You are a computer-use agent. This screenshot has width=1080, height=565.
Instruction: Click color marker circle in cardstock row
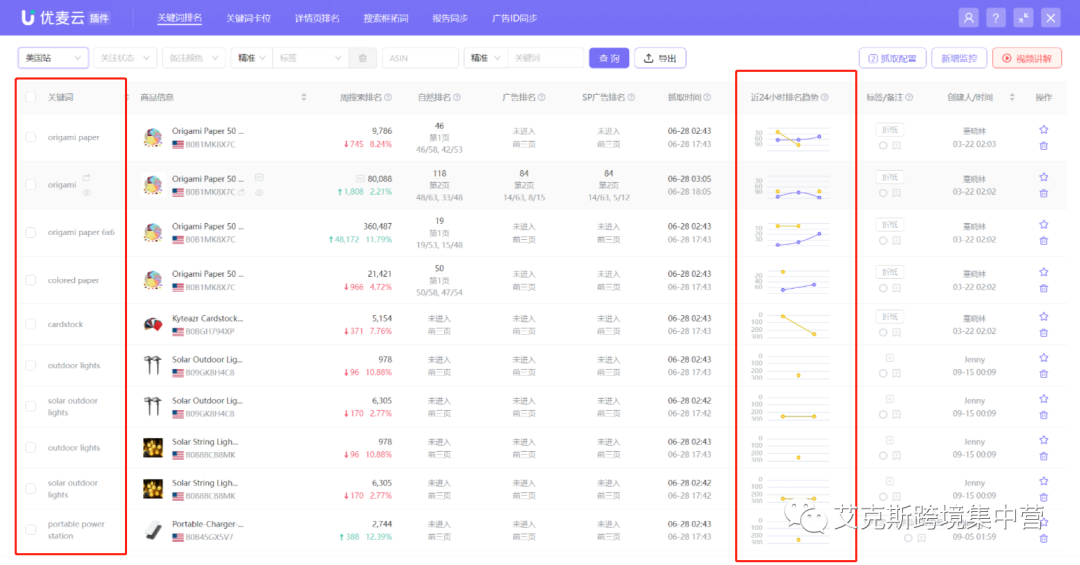pyautogui.click(x=883, y=332)
